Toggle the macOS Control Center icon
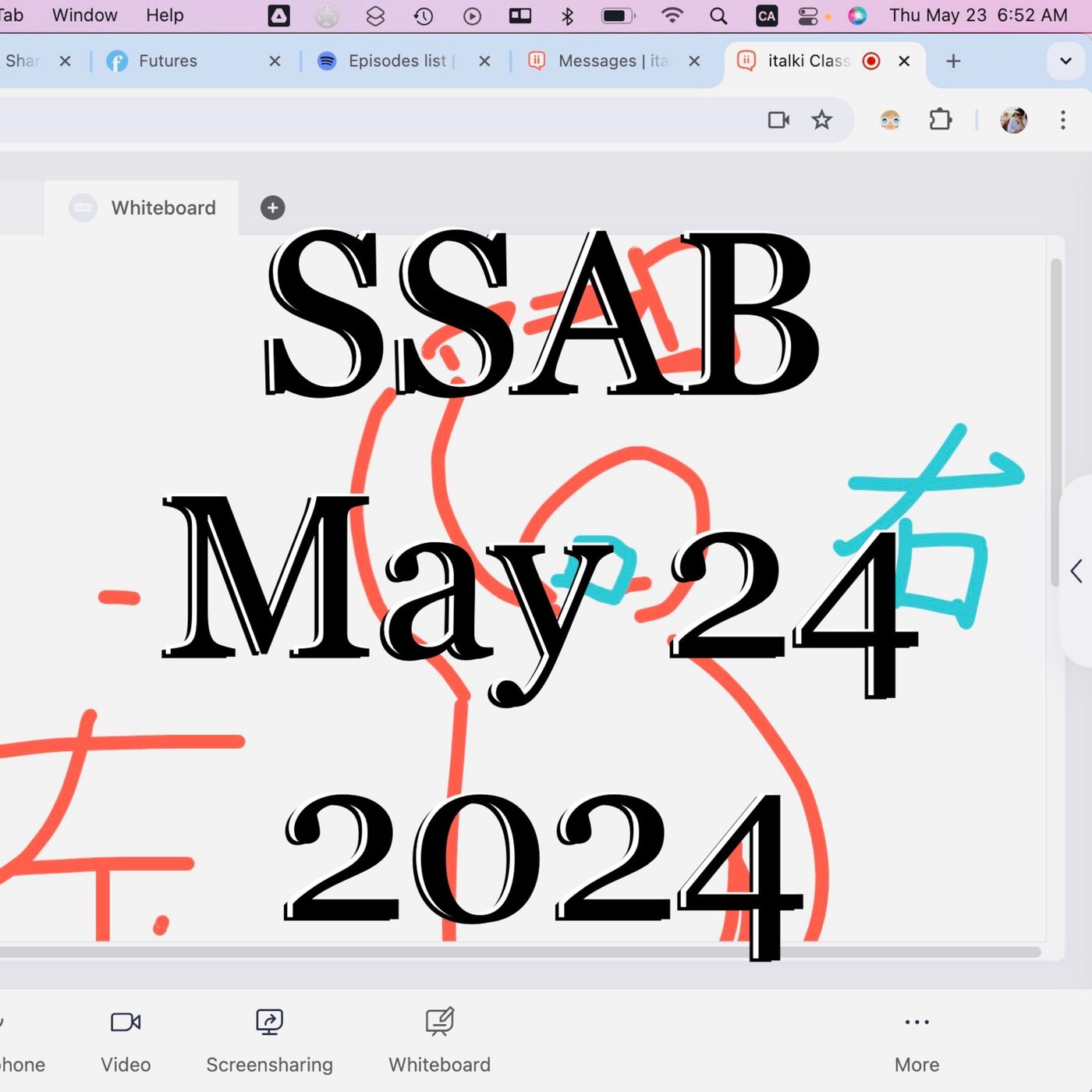This screenshot has width=1092, height=1092. click(x=808, y=16)
